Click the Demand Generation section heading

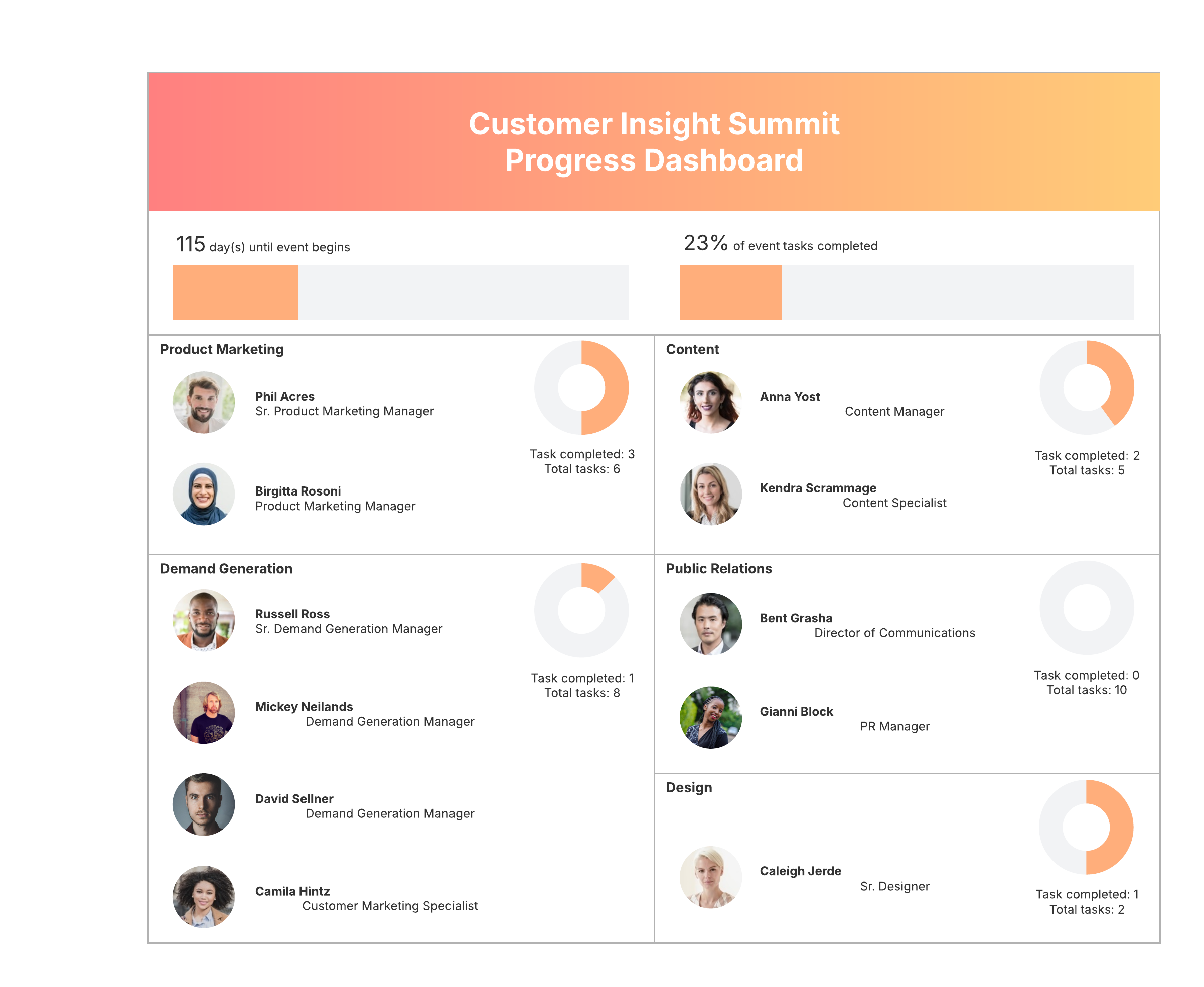226,569
